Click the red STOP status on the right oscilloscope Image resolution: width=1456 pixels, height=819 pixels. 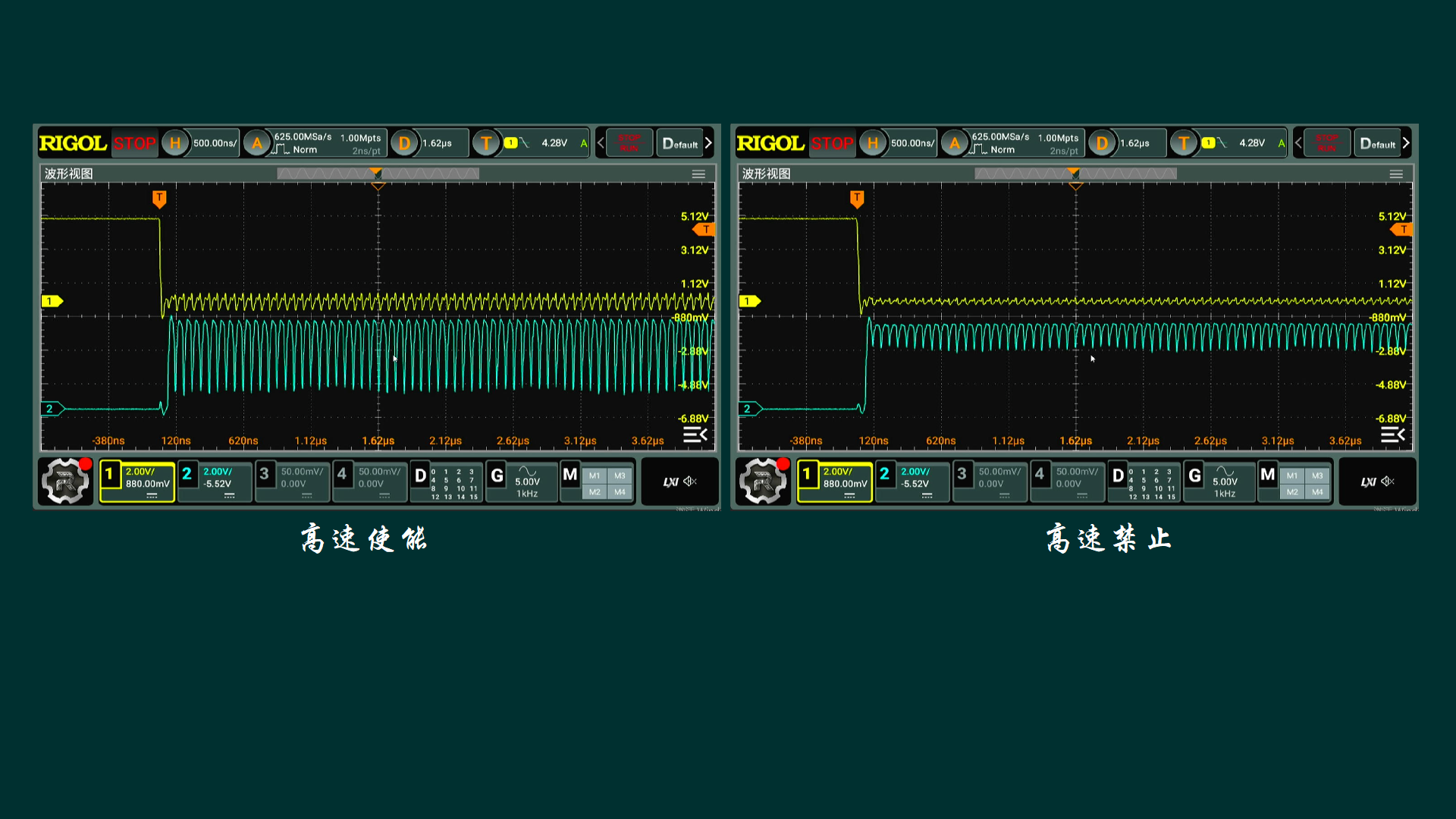832,143
